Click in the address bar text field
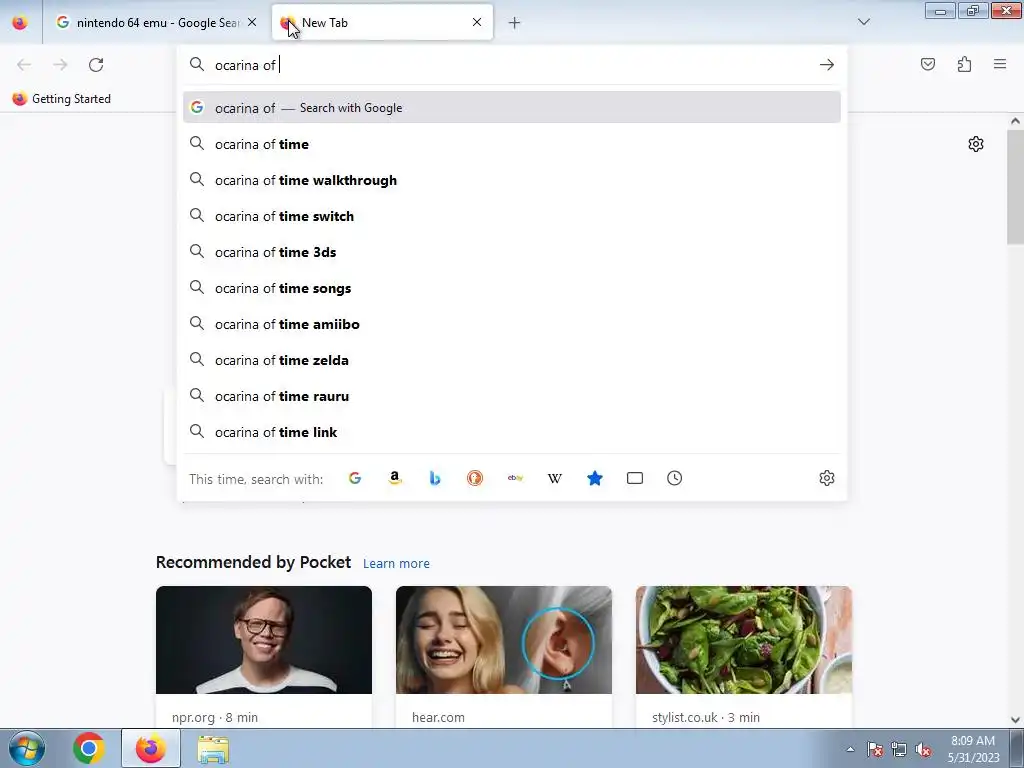The width and height of the screenshot is (1024, 768). click(x=509, y=65)
